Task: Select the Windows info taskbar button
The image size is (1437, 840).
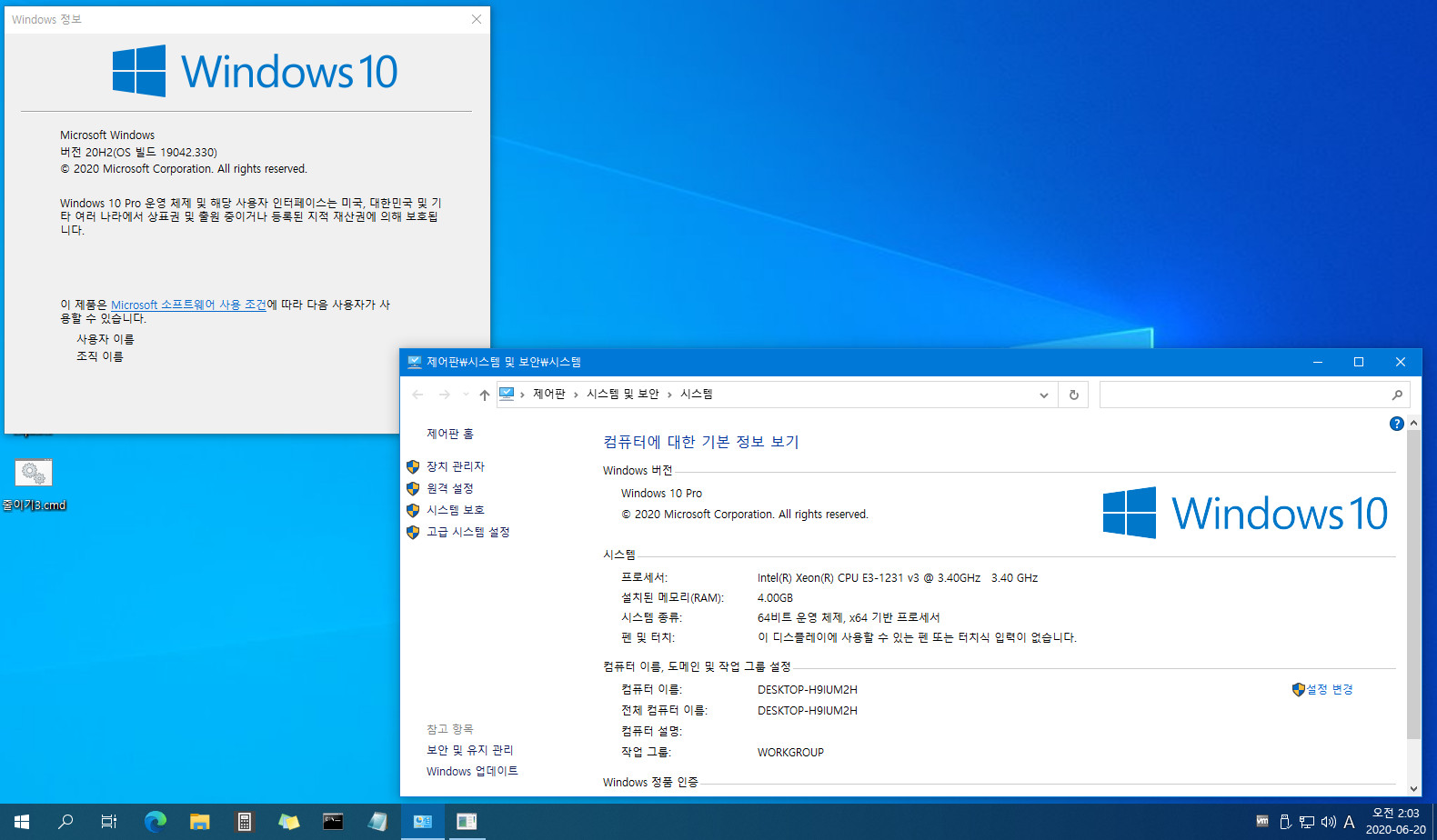Action: [x=467, y=822]
